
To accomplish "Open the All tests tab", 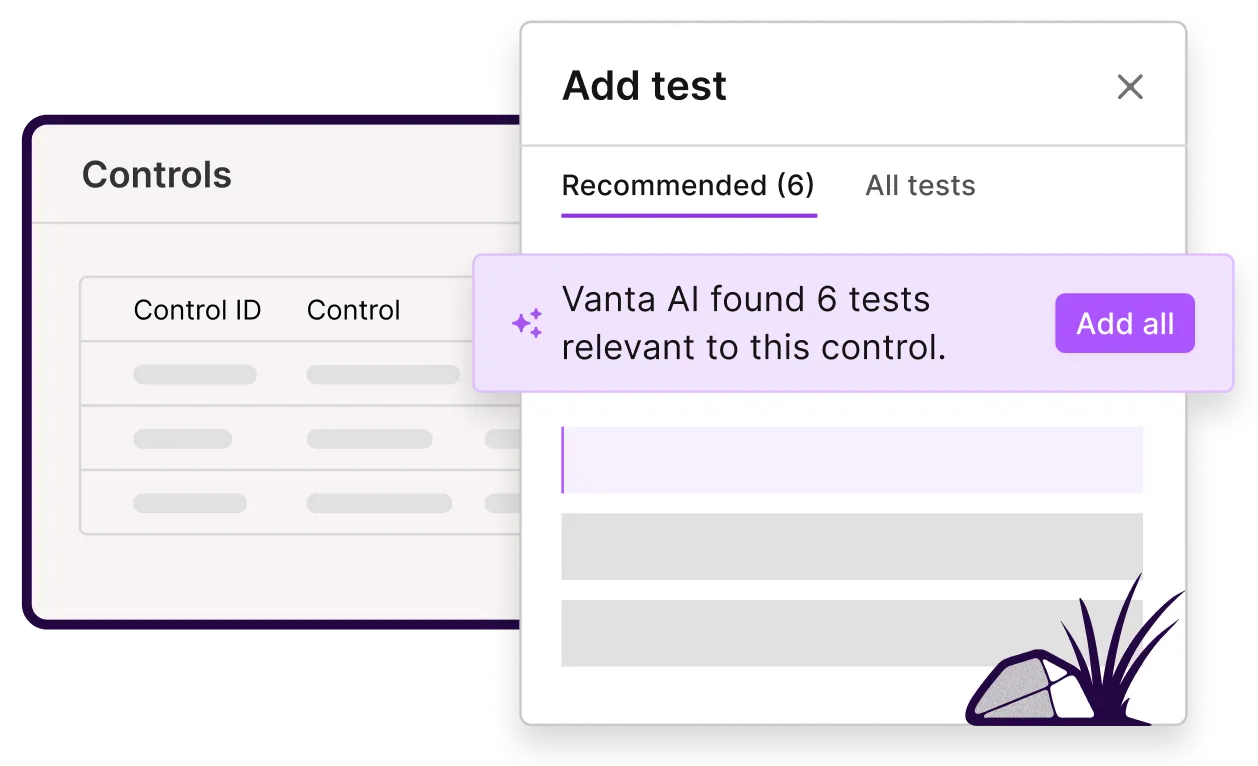I will 920,186.
